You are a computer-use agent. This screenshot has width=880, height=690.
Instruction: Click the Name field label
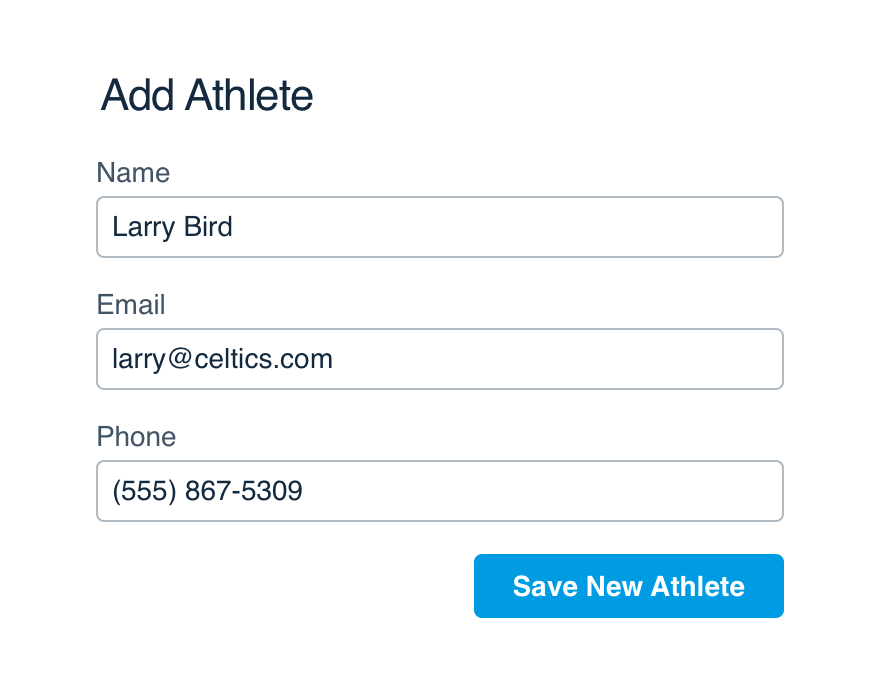[133, 172]
